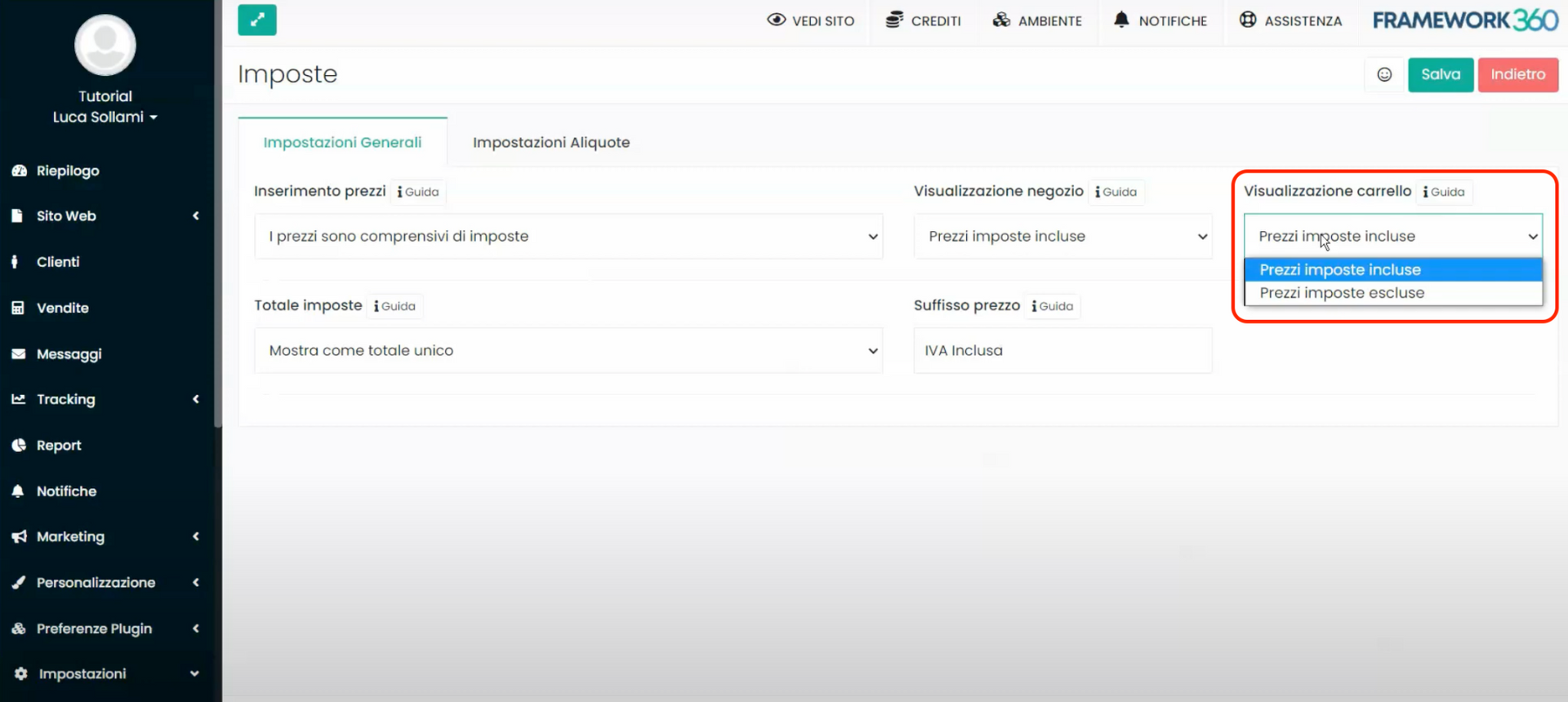Click the Suffisso prezzo input field
1568x702 pixels.
tap(1062, 351)
